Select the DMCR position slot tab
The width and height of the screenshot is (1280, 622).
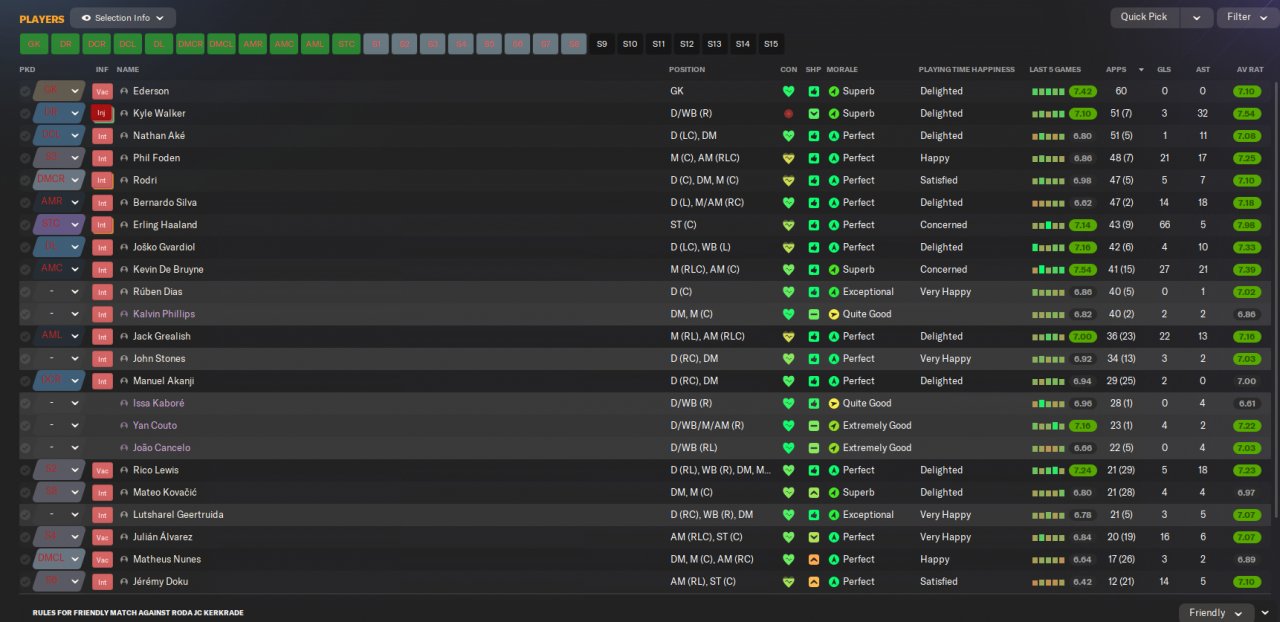click(190, 44)
